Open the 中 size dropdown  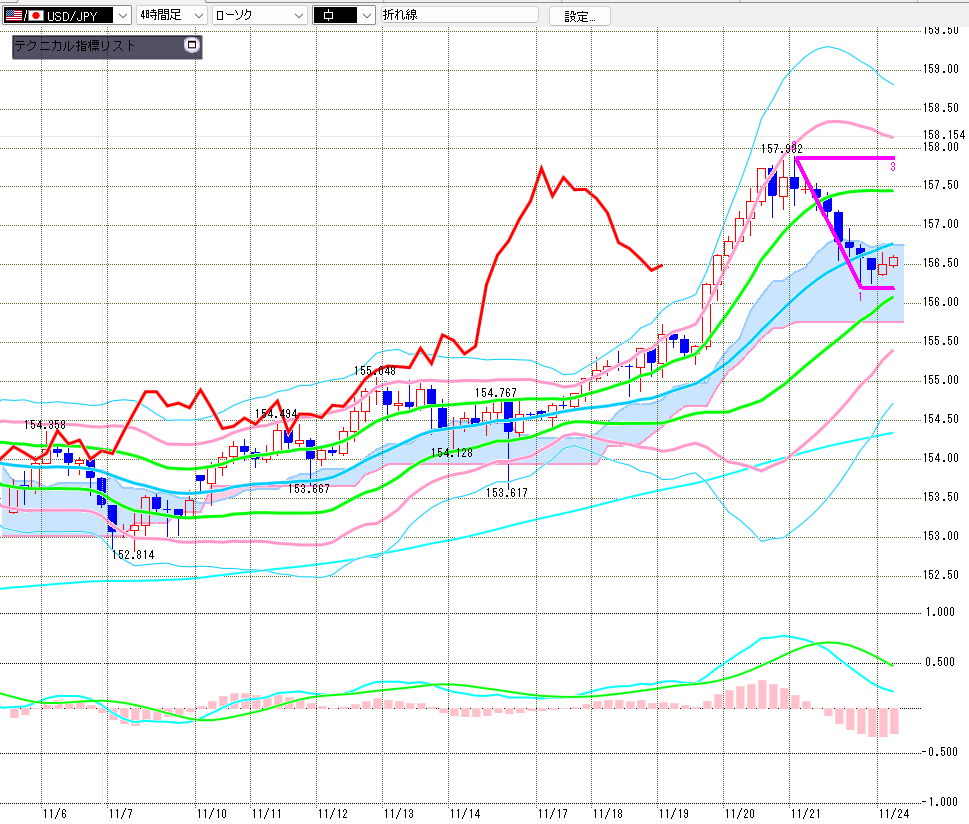366,15
